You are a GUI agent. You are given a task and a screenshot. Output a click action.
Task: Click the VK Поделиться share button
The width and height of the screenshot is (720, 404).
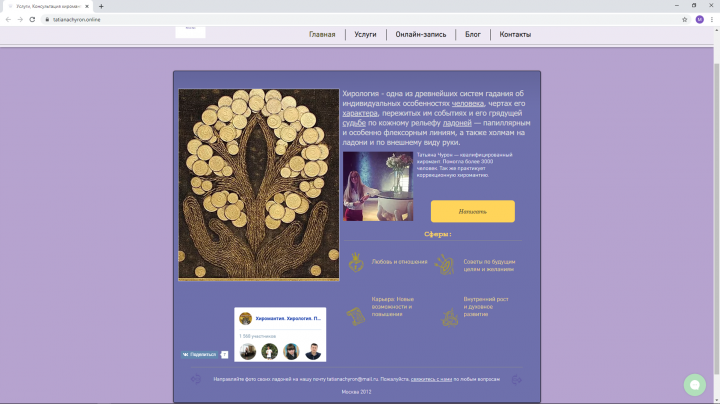(x=199, y=354)
